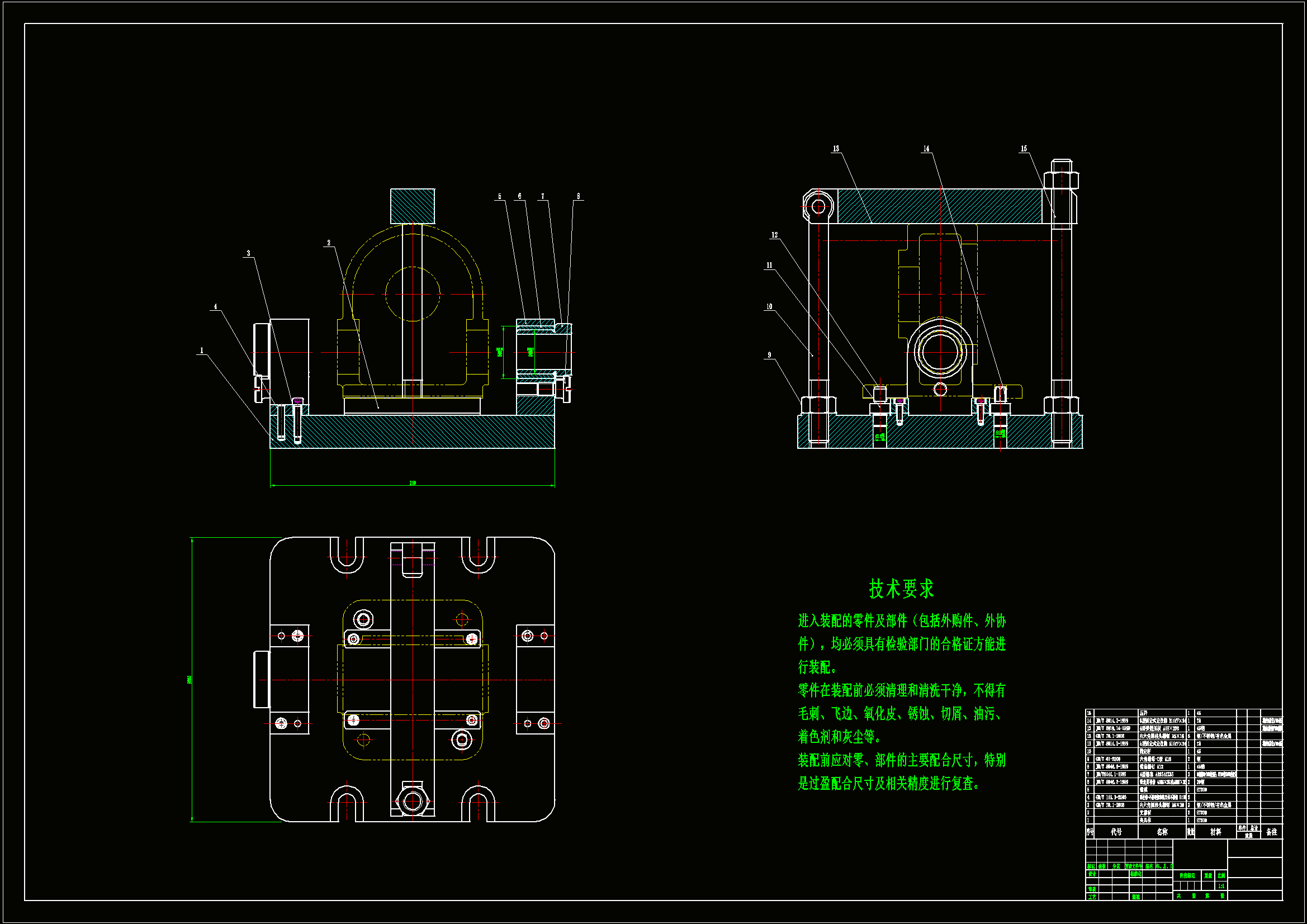Select part callout number 12 on side view
This screenshot has width=1307, height=924.
click(x=774, y=235)
